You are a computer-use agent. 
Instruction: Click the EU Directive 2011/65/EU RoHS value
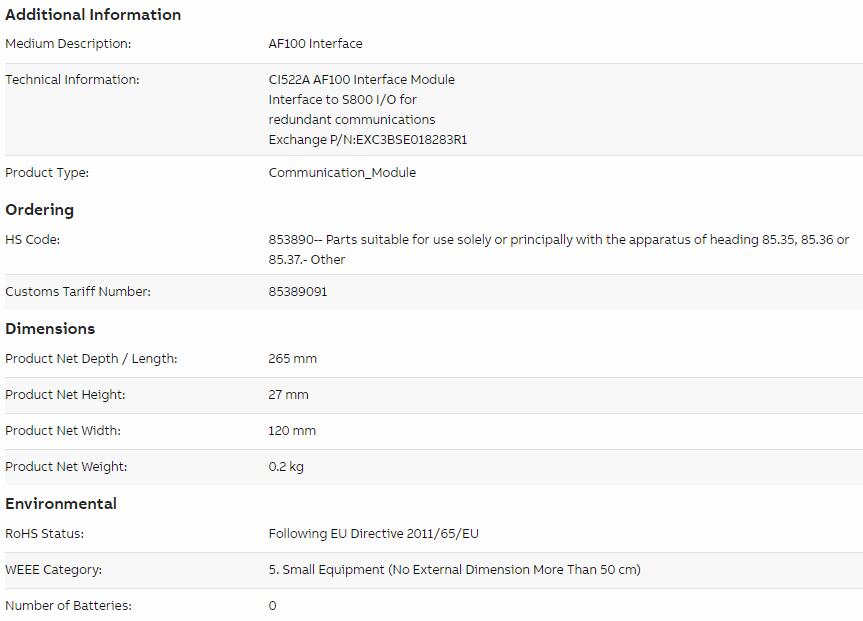tap(374, 534)
